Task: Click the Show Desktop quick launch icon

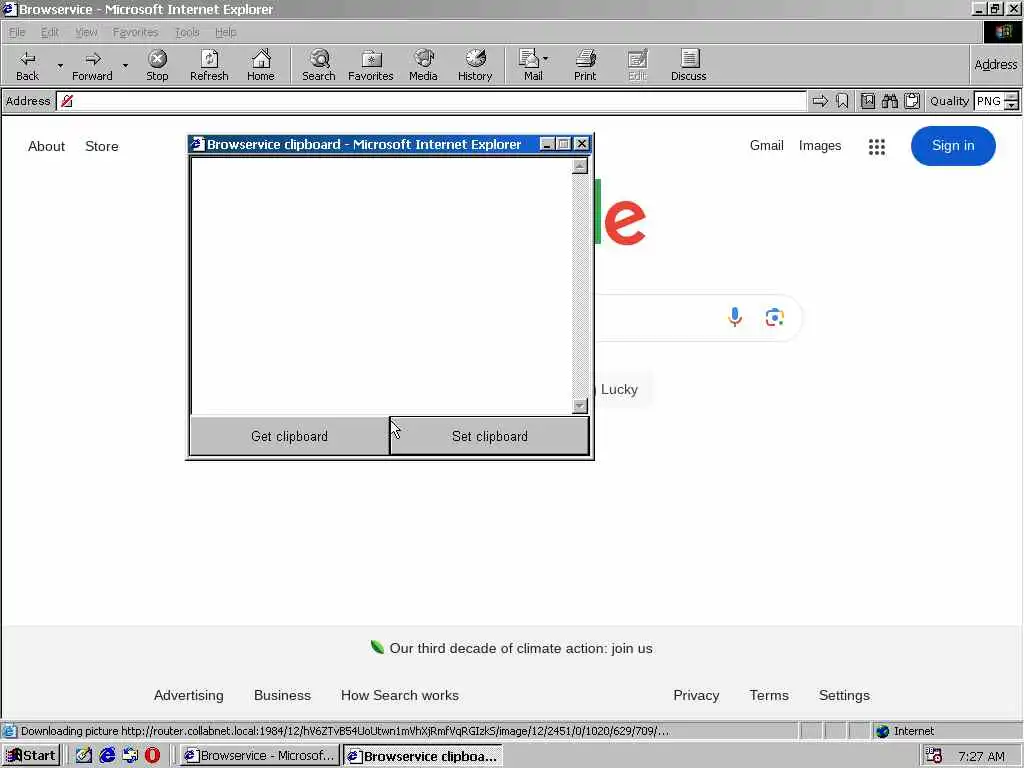Action: tap(84, 756)
